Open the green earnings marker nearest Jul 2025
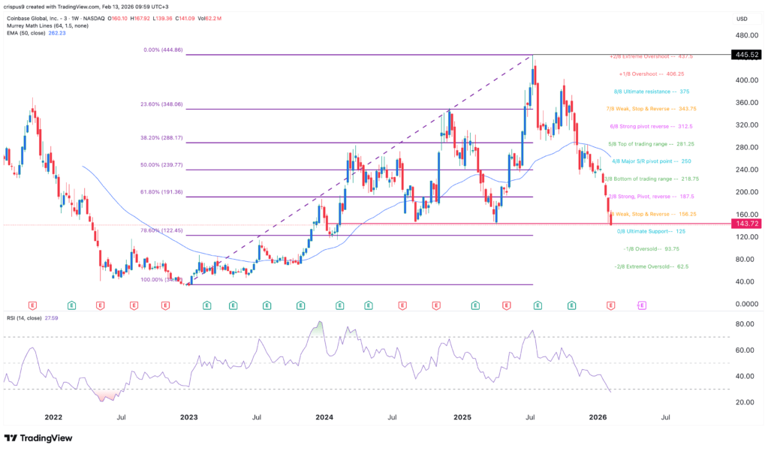768x451 pixels. pyautogui.click(x=538, y=306)
